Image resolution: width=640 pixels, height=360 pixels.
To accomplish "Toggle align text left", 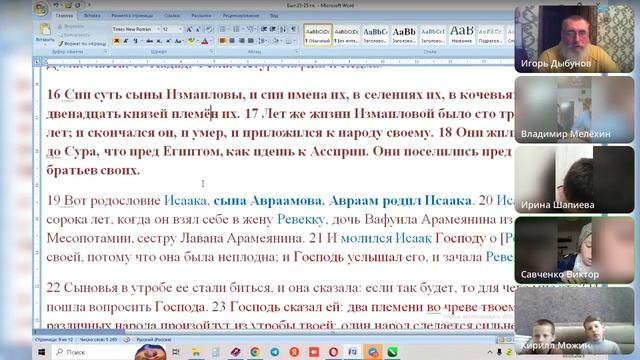I will (x=222, y=41).
